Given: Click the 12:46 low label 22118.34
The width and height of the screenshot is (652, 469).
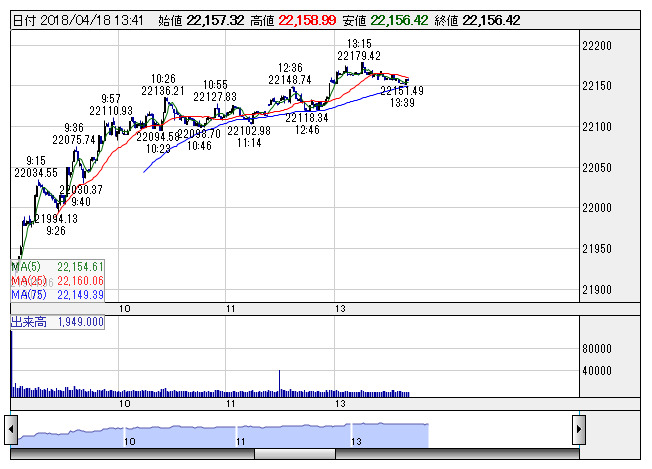Looking at the screenshot, I should [307, 118].
